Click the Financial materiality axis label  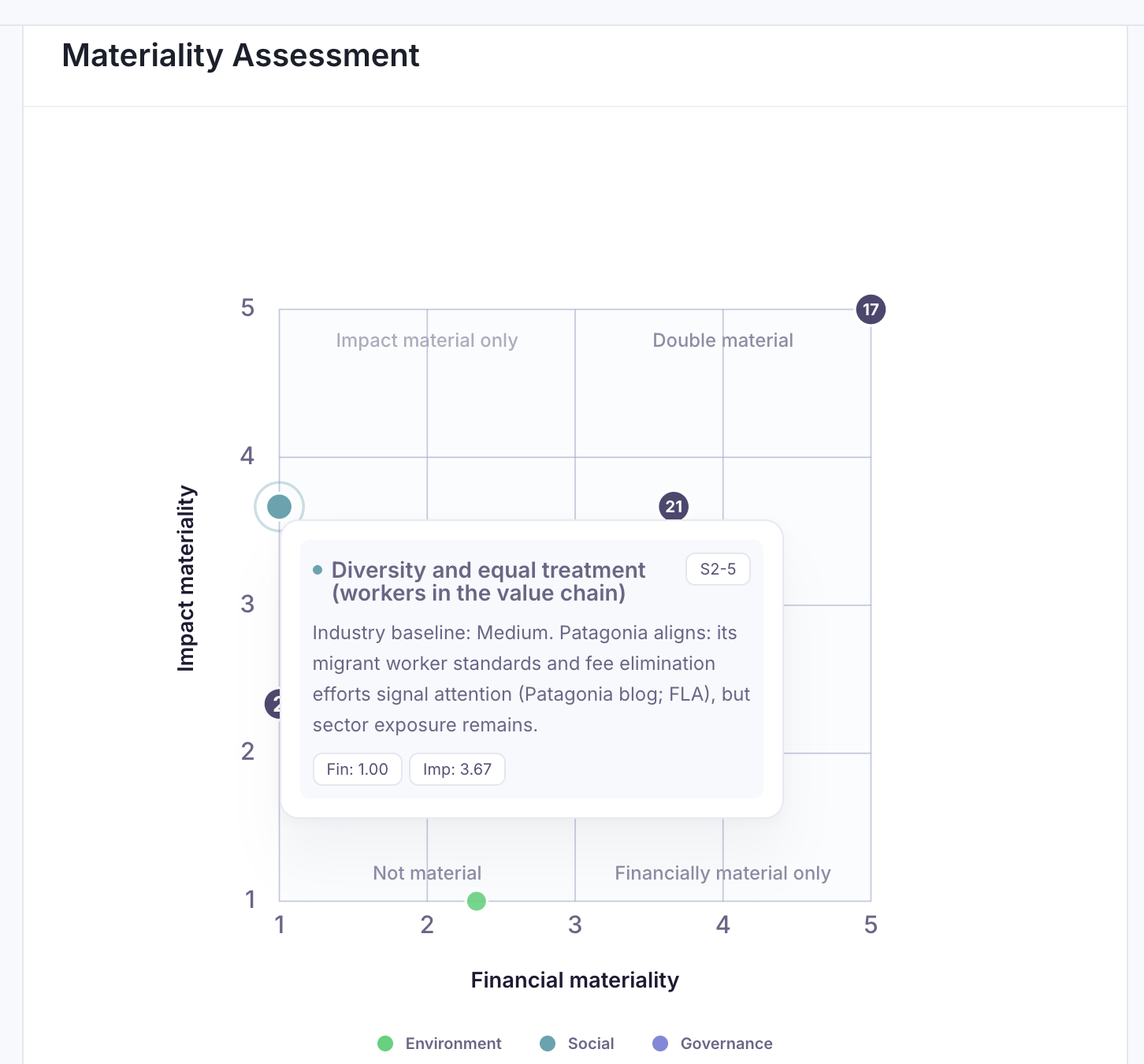pos(574,980)
